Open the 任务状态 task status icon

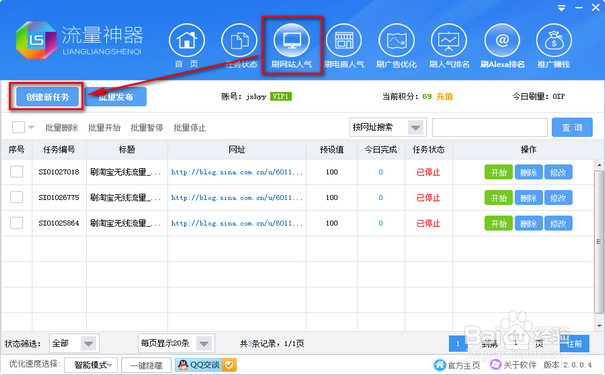pos(239,40)
